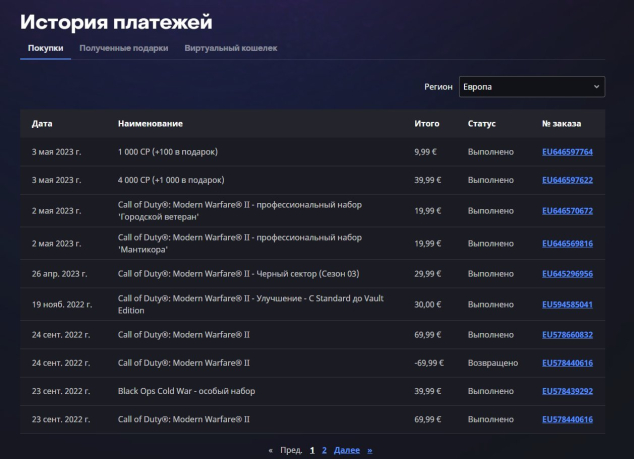Click order number EU578660832
Image resolution: width=634 pixels, height=459 pixels.
pos(567,335)
